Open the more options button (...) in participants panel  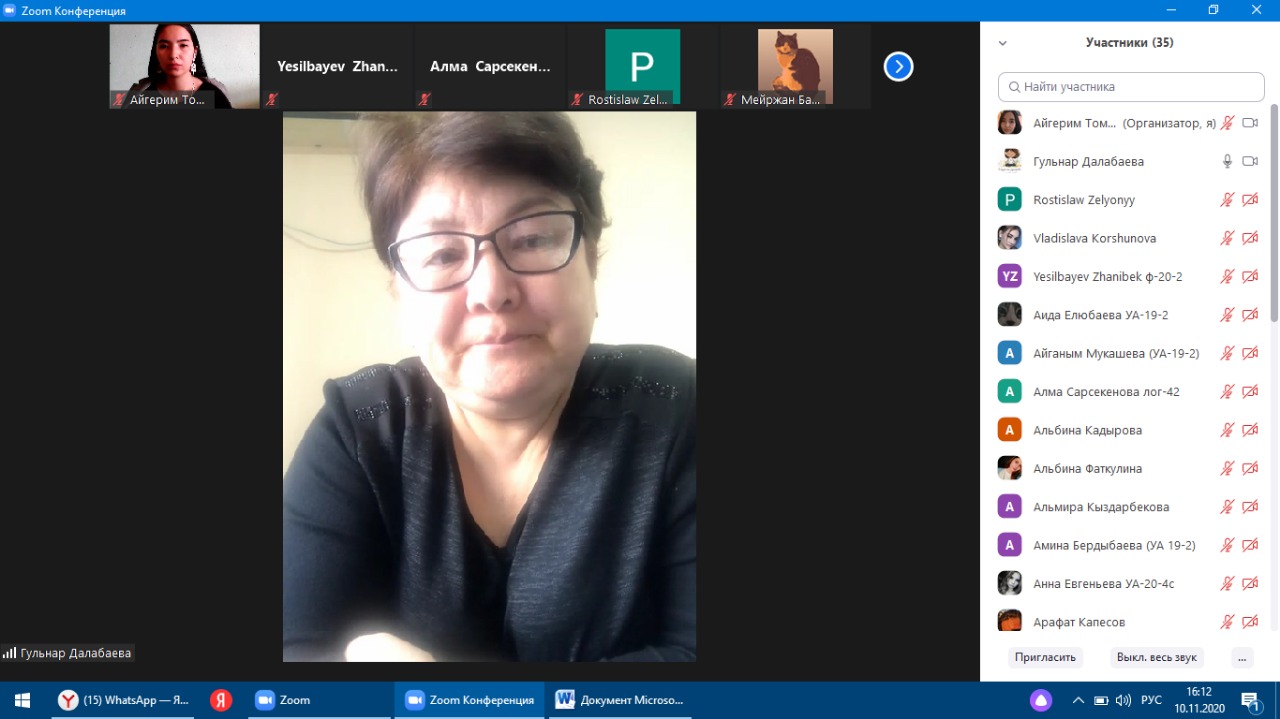pos(1242,657)
